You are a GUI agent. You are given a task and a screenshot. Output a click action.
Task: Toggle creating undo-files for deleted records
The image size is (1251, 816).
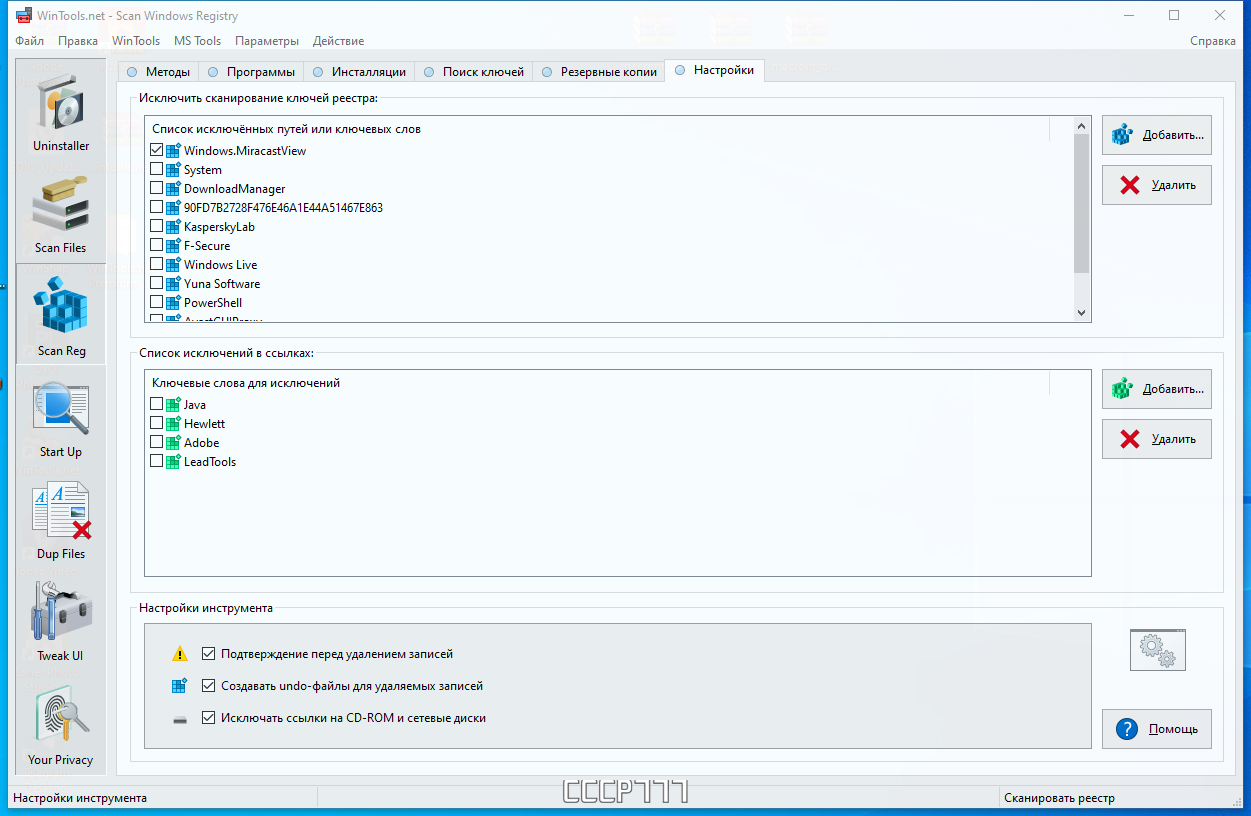(x=209, y=686)
